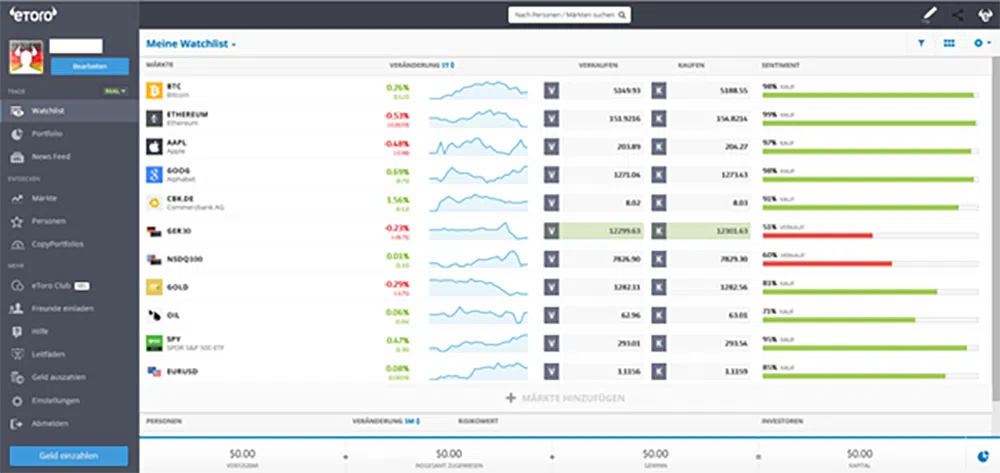Click the SPY buy price 293.56
Image resolution: width=1000 pixels, height=473 pixels.
(736, 343)
